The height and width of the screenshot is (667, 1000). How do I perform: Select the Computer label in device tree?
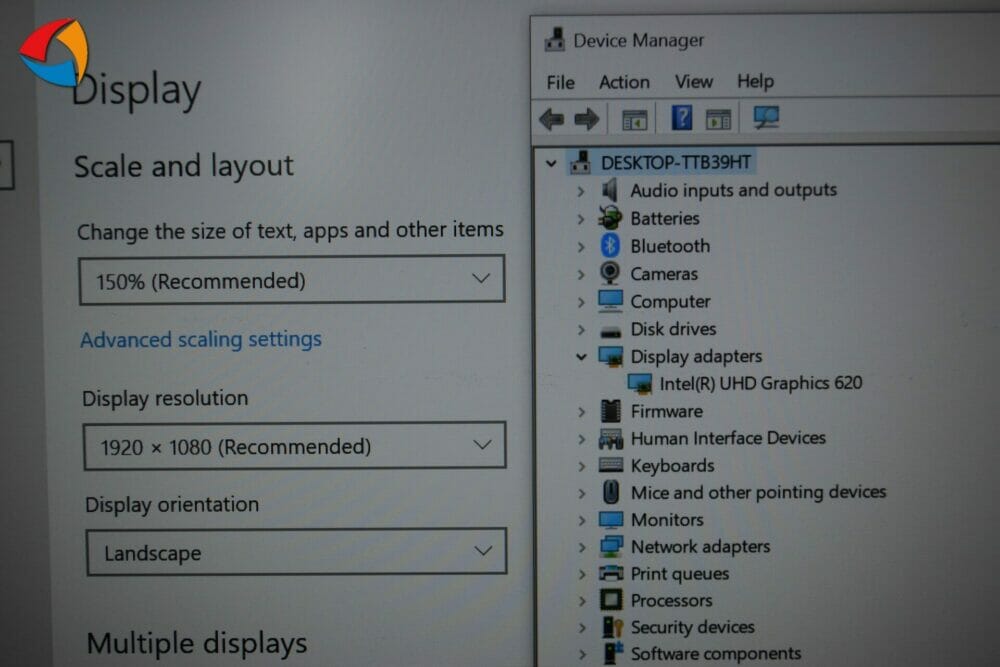pos(671,302)
